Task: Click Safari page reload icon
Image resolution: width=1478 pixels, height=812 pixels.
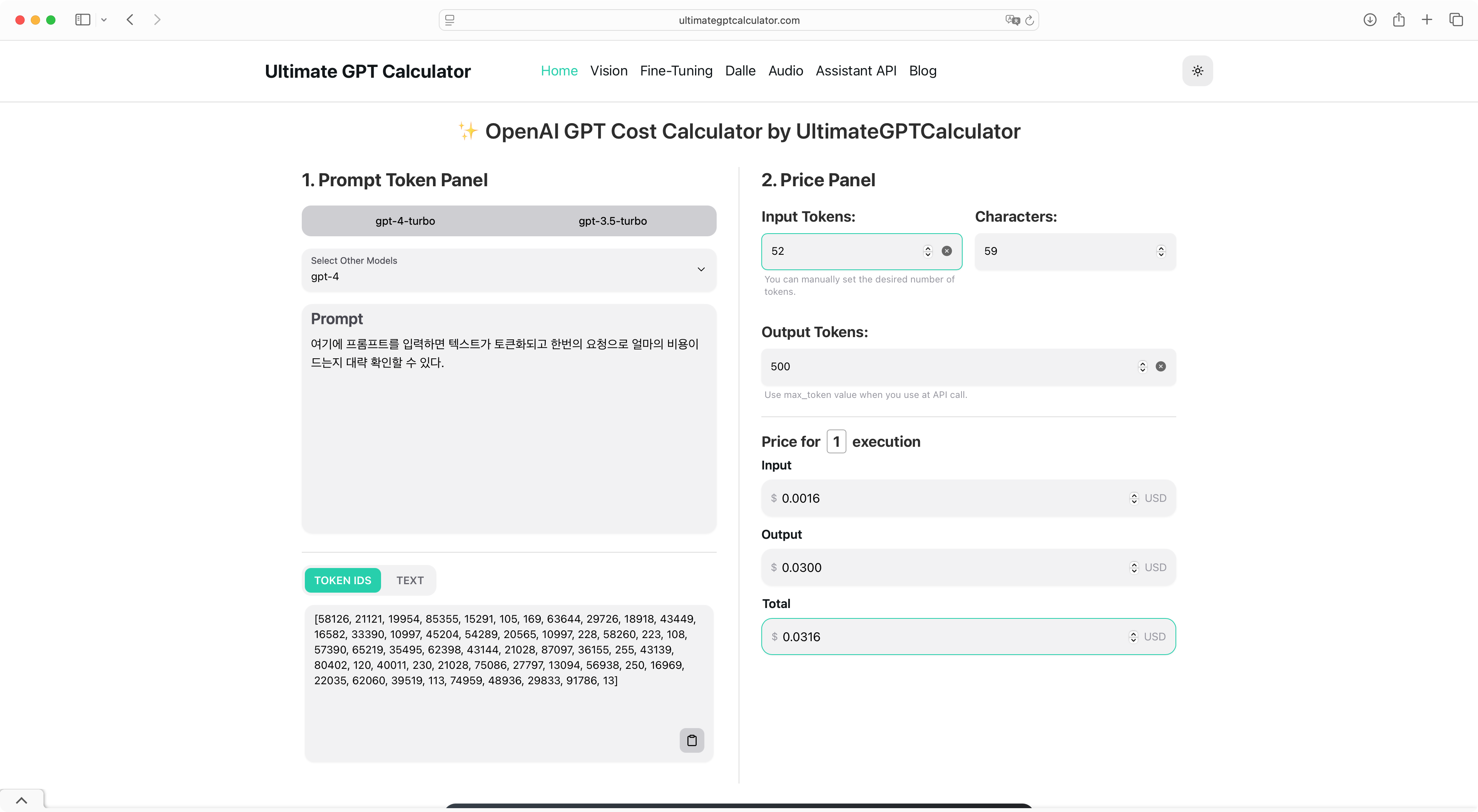Action: point(1029,20)
